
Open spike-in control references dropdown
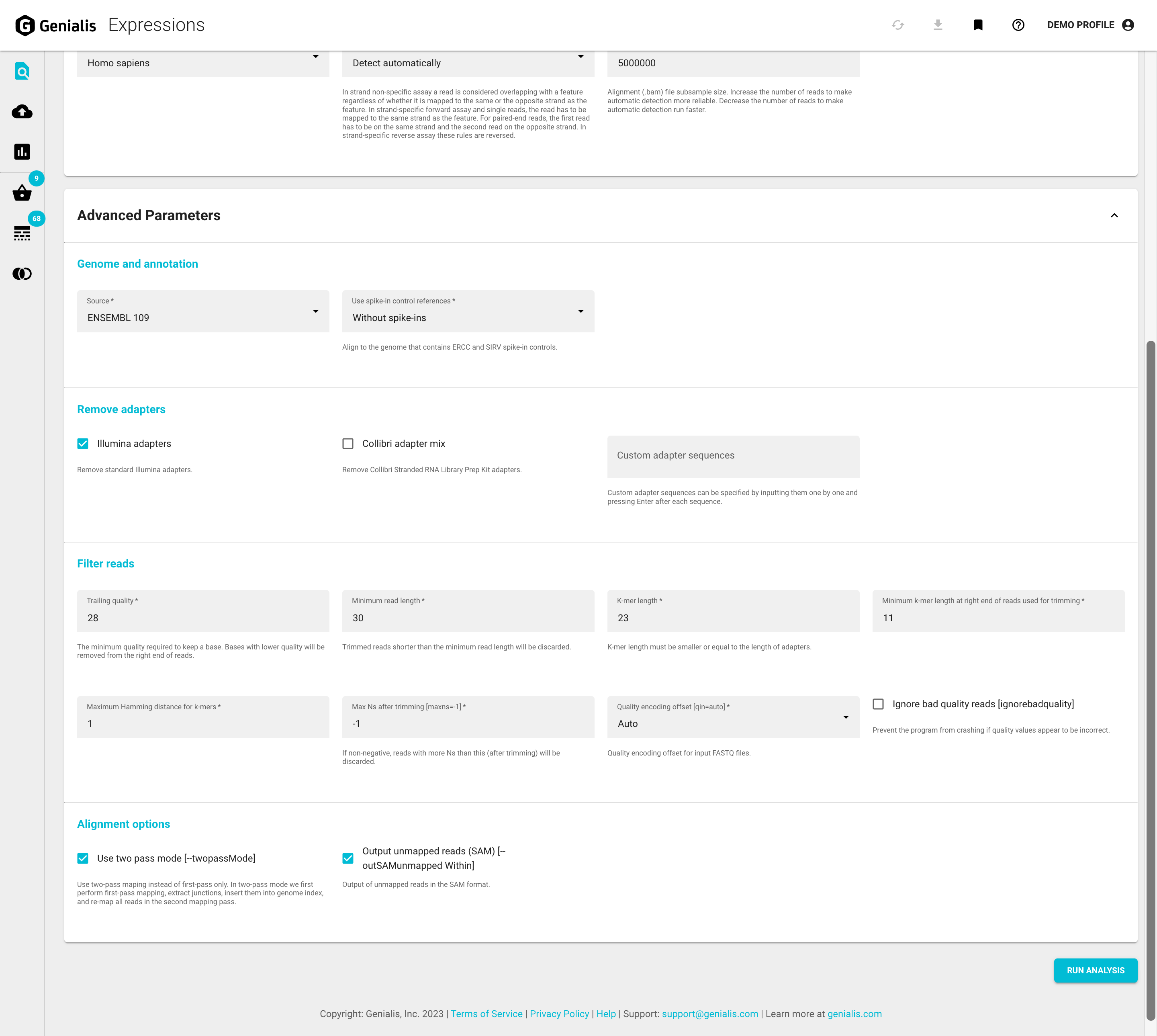pyautogui.click(x=468, y=312)
